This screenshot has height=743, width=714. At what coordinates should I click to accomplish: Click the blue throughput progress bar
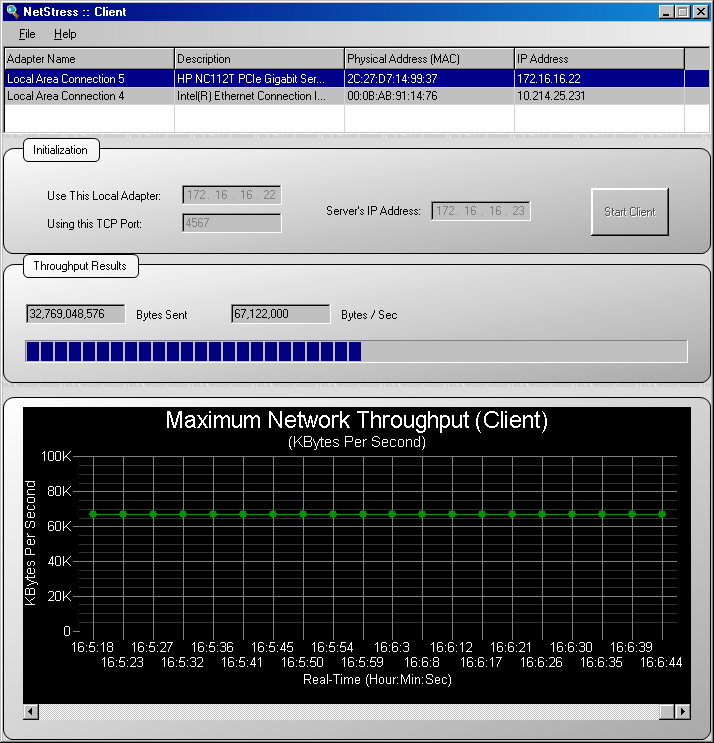coord(356,351)
